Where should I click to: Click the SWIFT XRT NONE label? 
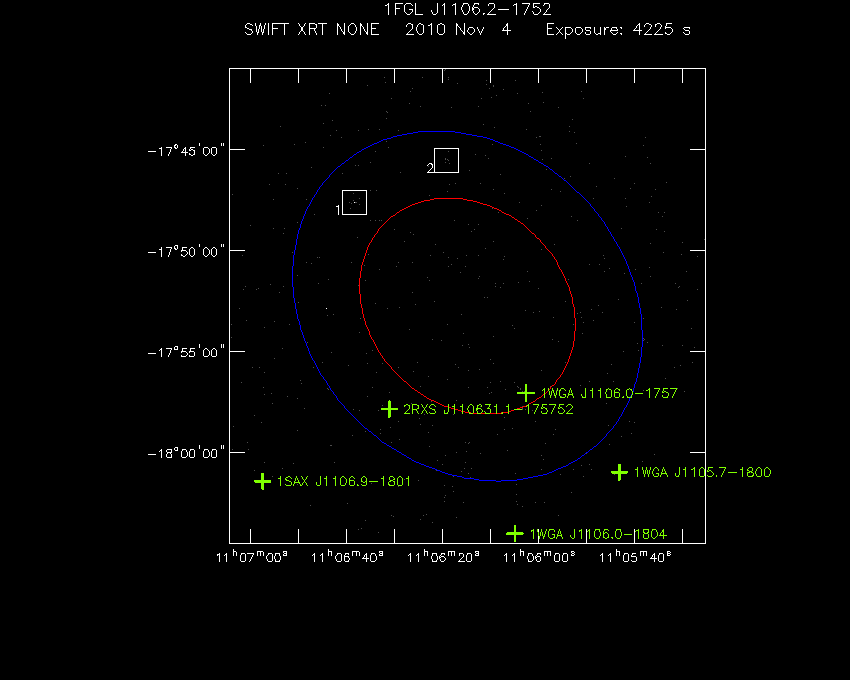pos(312,29)
